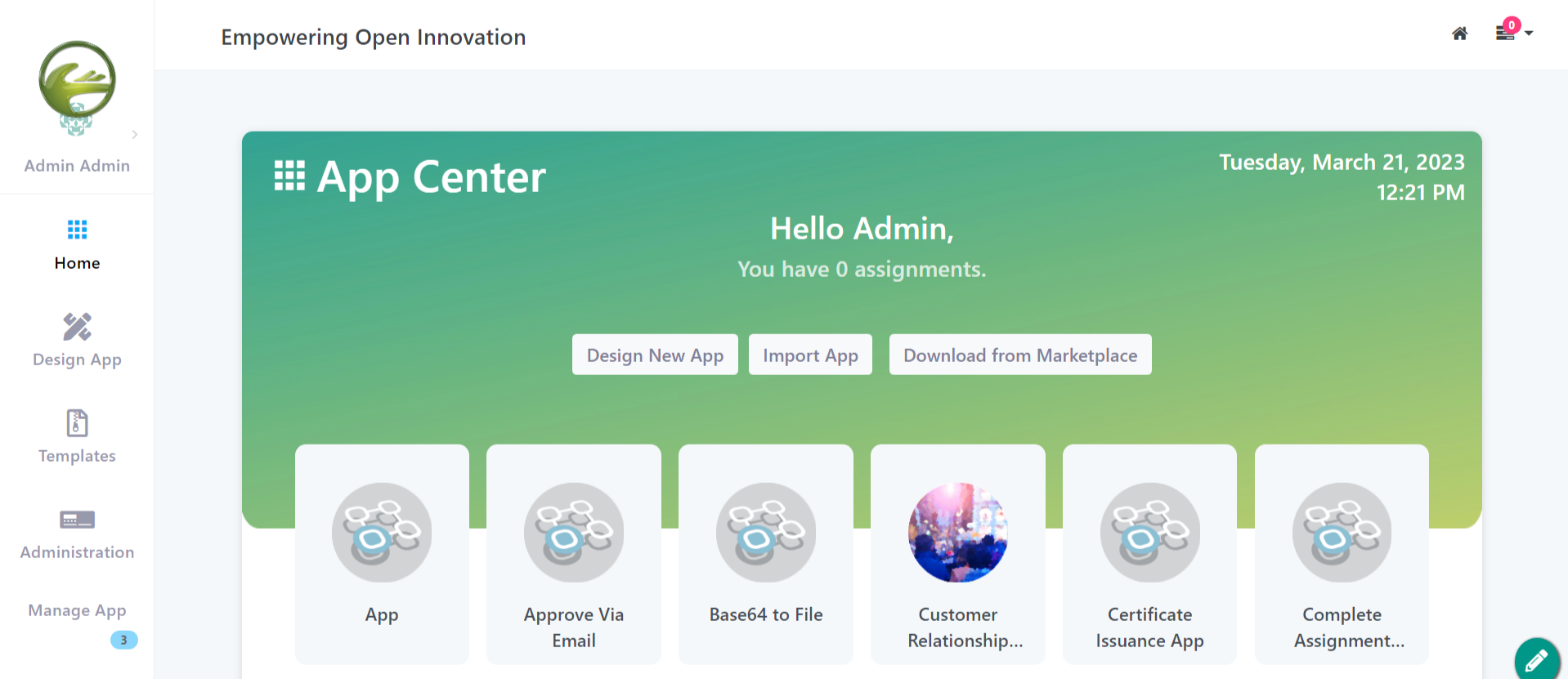Expand the user profile chevron arrow
1568x679 pixels.
point(135,135)
